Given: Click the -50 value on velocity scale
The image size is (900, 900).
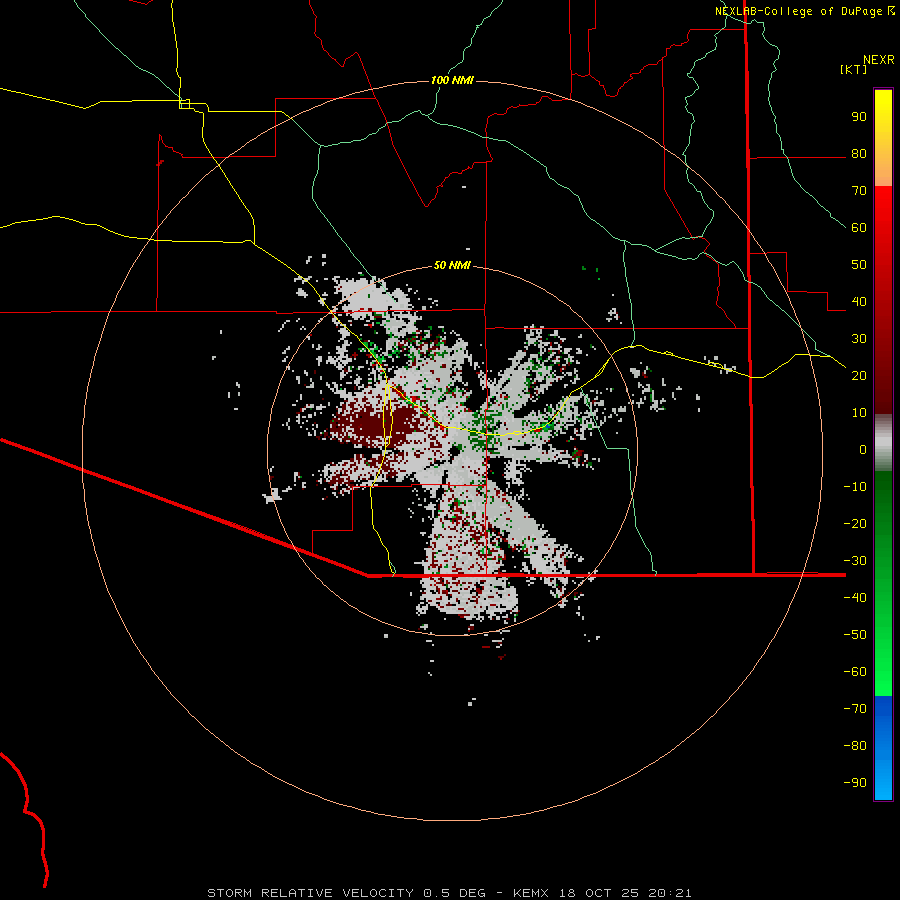Looking at the screenshot, I should tap(855, 634).
